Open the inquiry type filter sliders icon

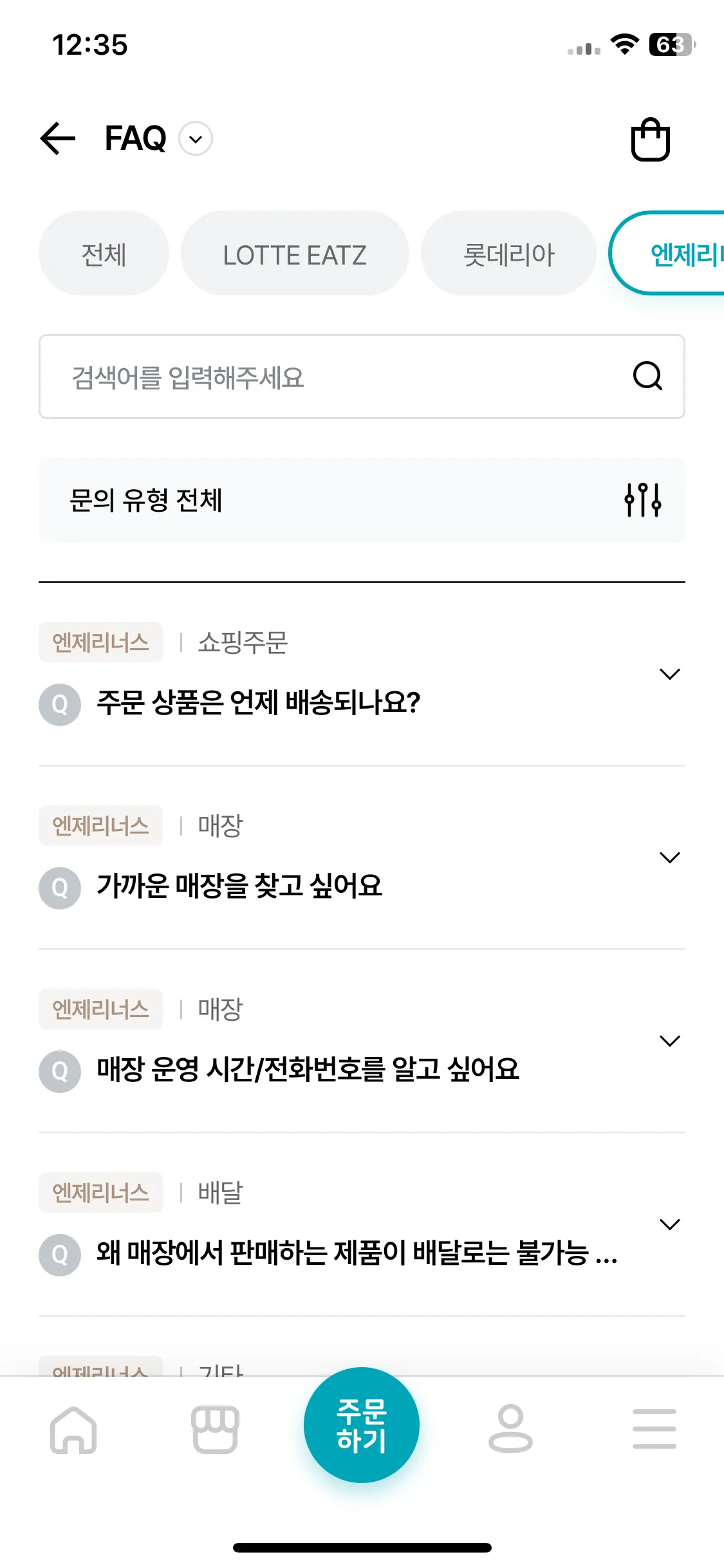(643, 499)
